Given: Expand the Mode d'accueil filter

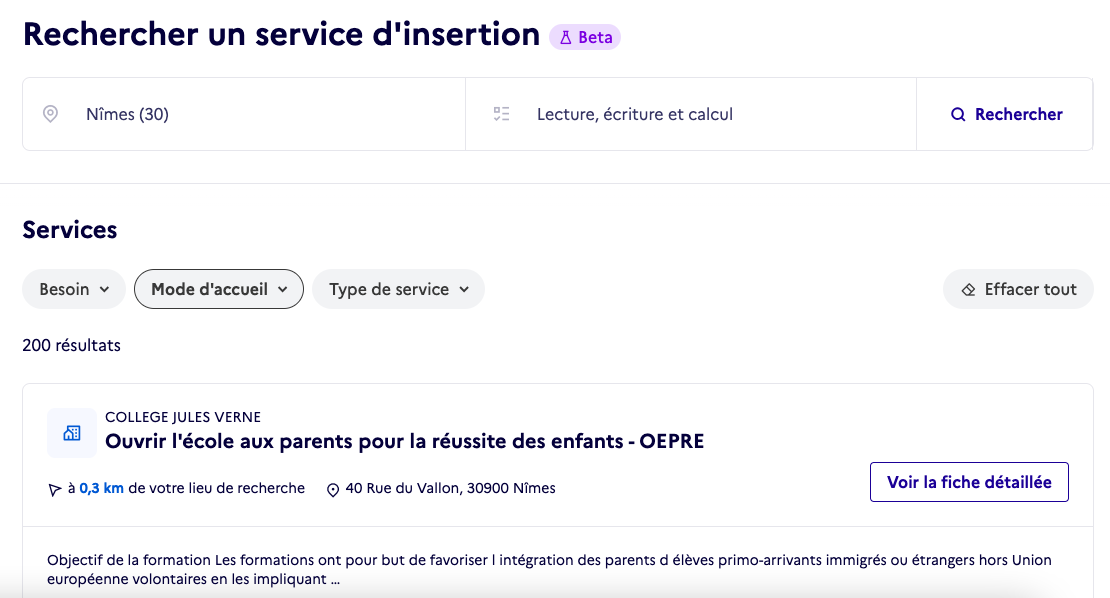Looking at the screenshot, I should click(x=219, y=289).
